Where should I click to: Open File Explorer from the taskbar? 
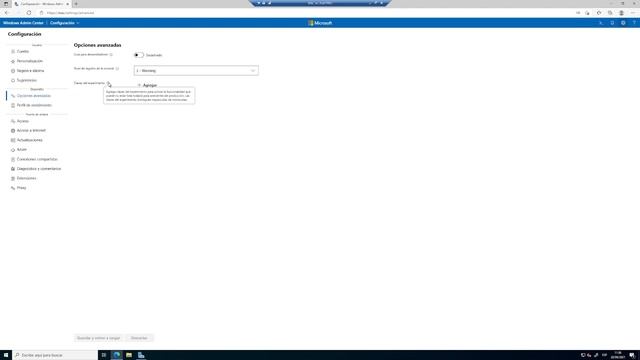pos(129,355)
